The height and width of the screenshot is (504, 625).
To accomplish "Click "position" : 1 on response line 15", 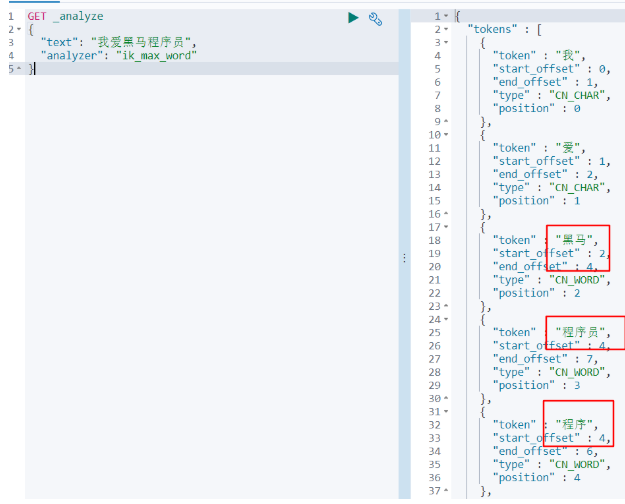I will click(x=537, y=201).
